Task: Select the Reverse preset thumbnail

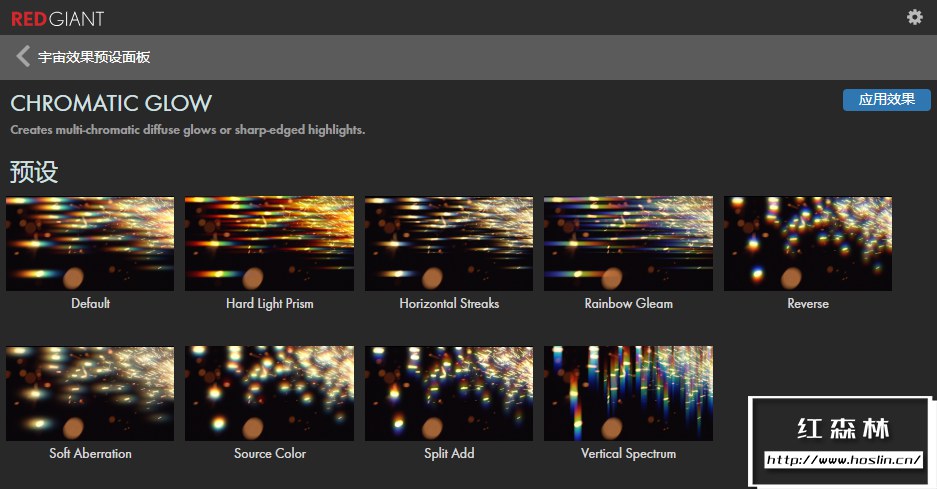Action: click(808, 243)
